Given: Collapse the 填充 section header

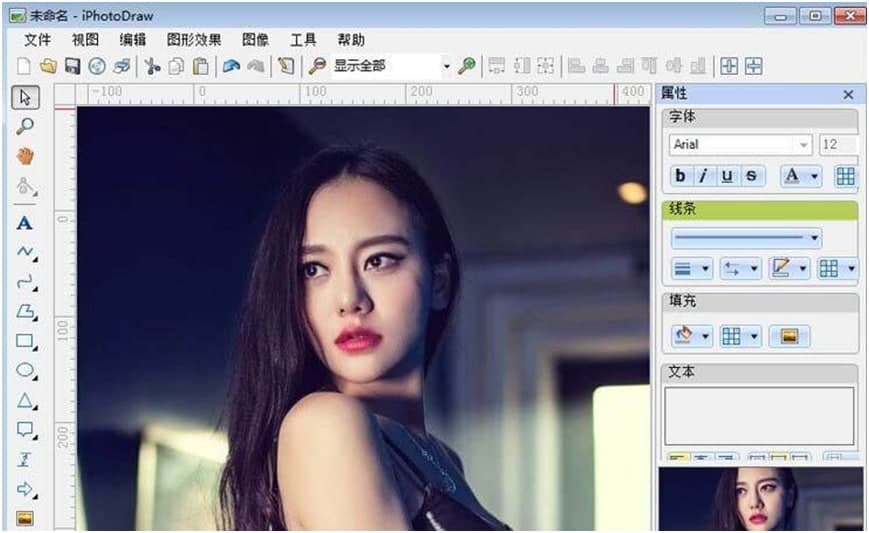Looking at the screenshot, I should [x=760, y=301].
